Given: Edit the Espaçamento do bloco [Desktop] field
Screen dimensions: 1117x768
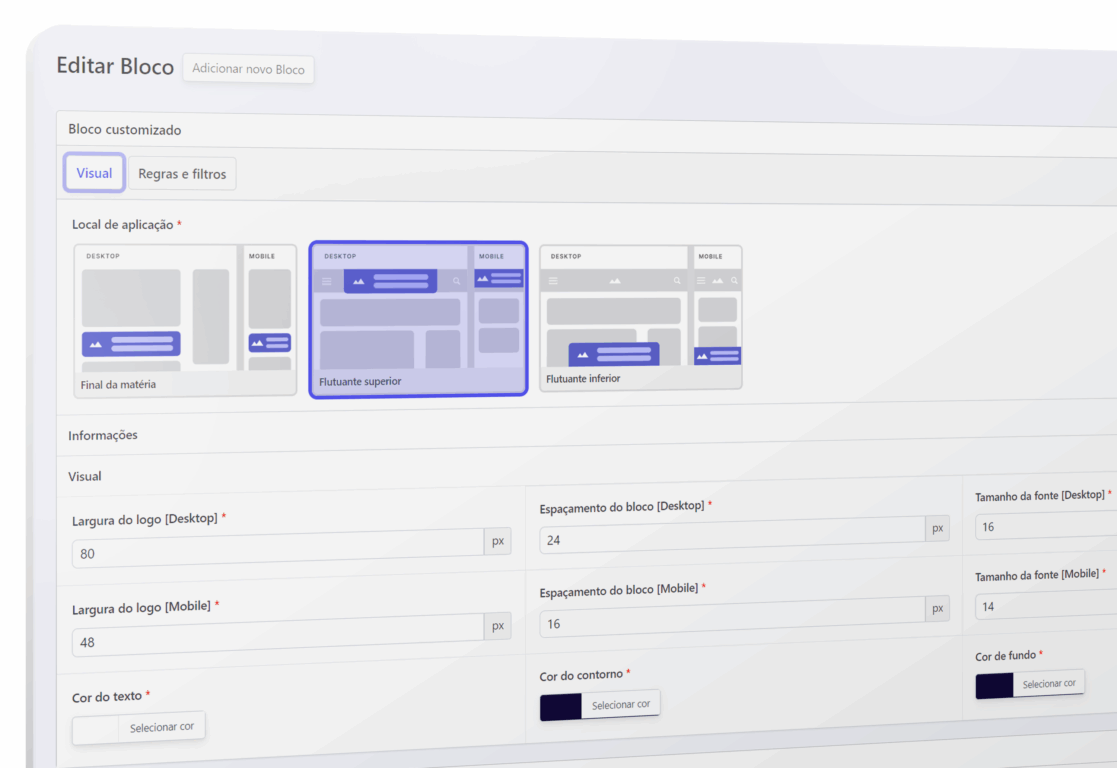Looking at the screenshot, I should (x=732, y=536).
